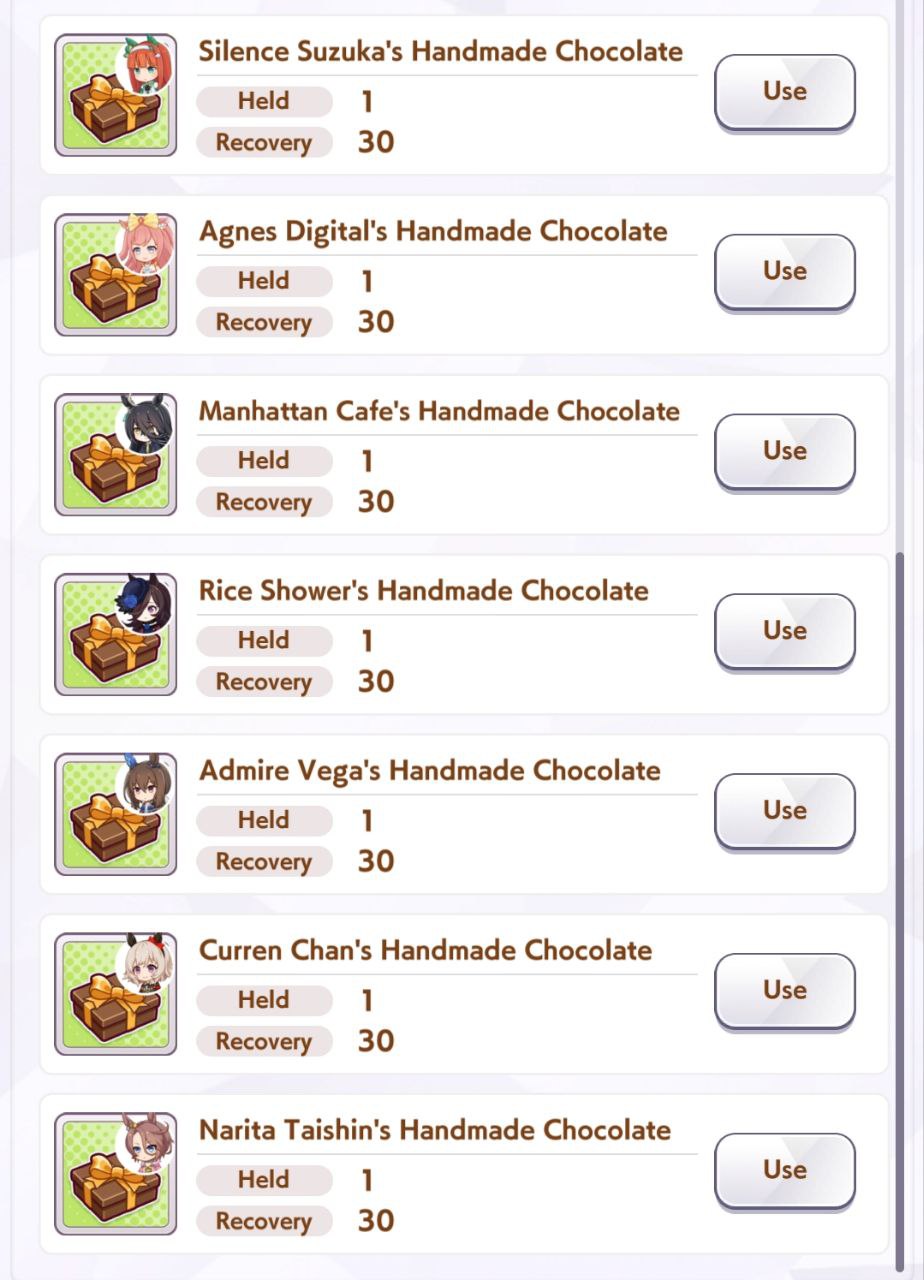Tap Curren Chan's chocolate box icon
The image size is (924, 1280).
[x=115, y=995]
